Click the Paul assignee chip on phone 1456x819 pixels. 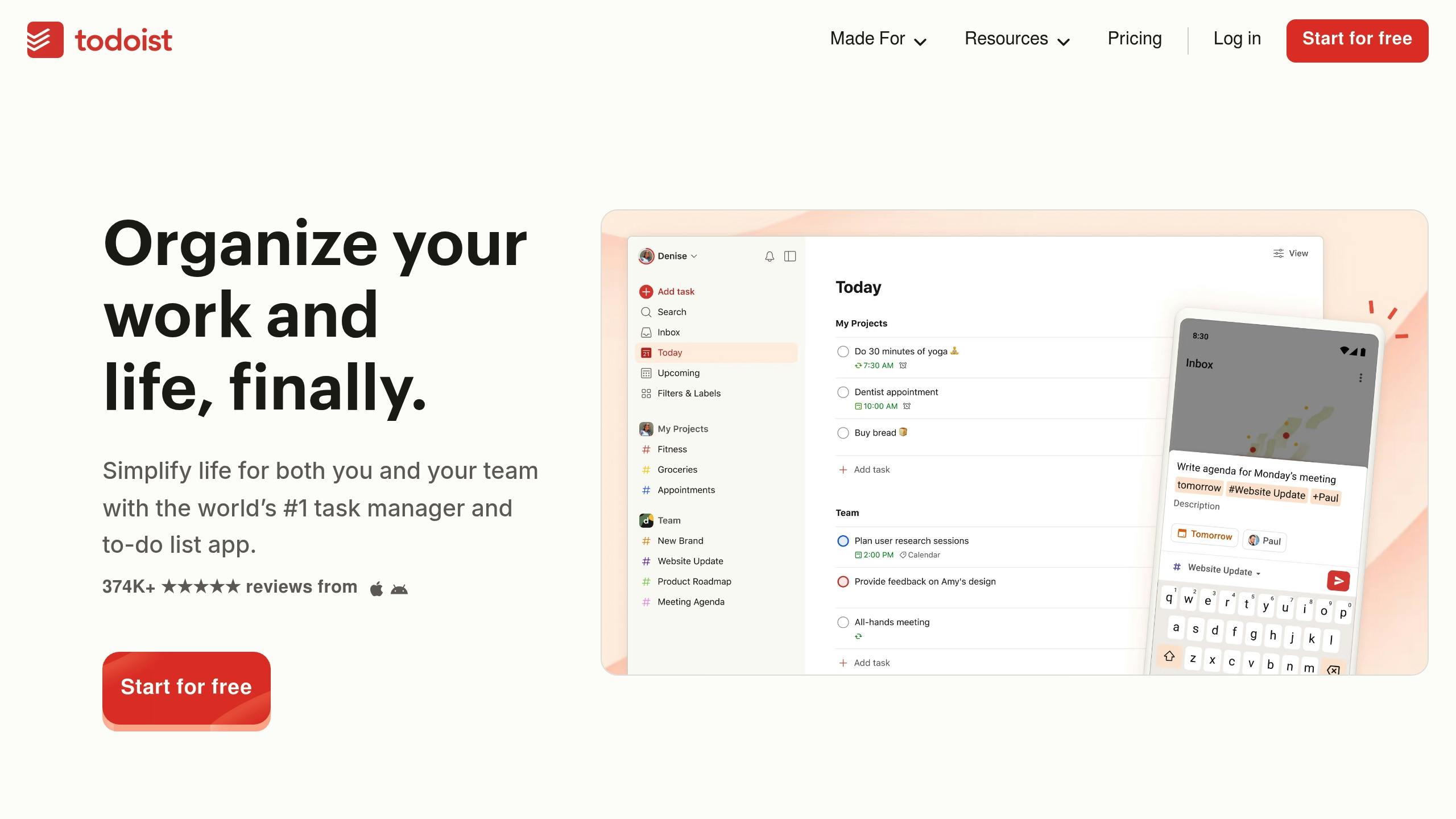pos(1265,541)
